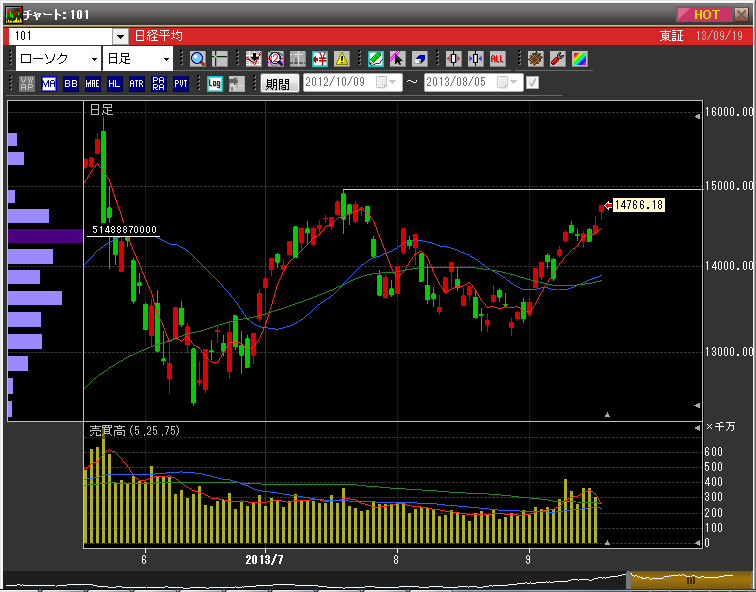This screenshot has height=592, width=756.
Task: Click the magnifier zoom icon
Action: pos(198,59)
